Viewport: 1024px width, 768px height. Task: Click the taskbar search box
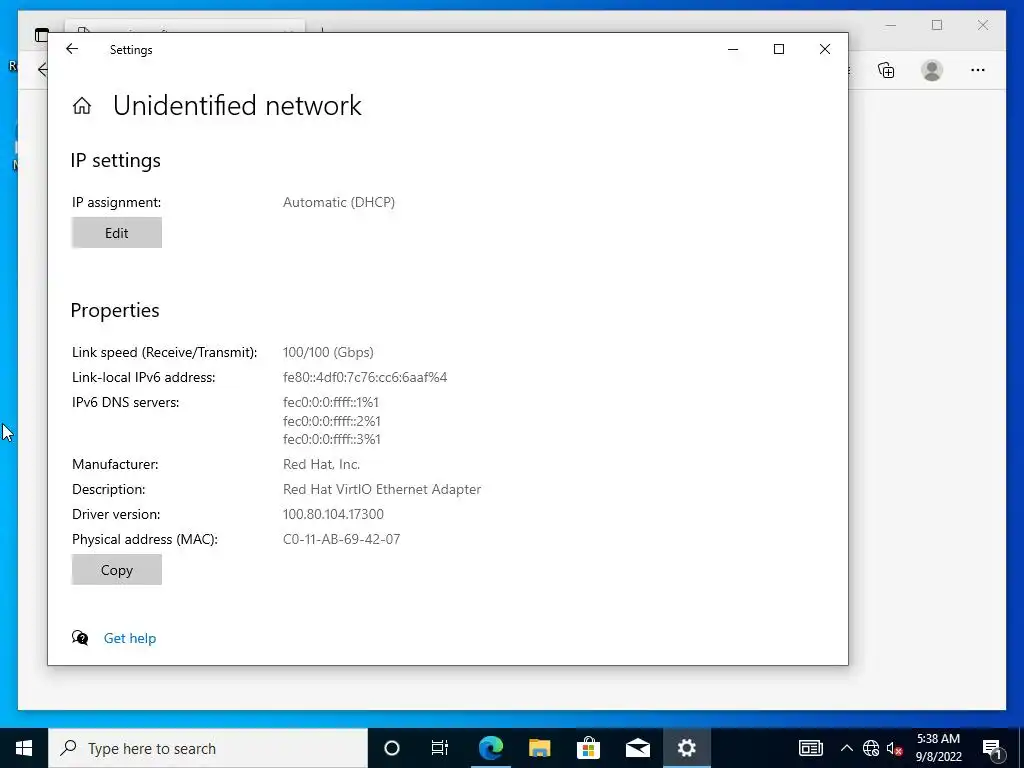click(208, 748)
